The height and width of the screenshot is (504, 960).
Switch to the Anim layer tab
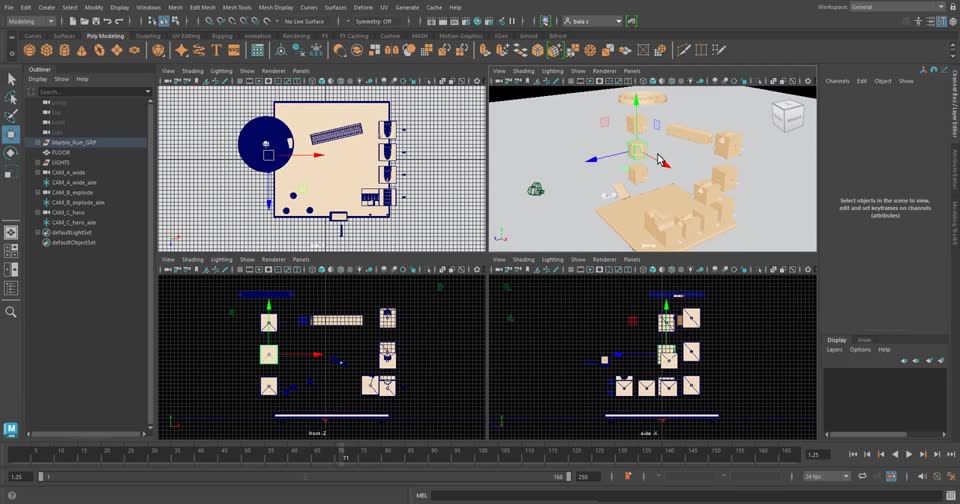[x=864, y=340]
